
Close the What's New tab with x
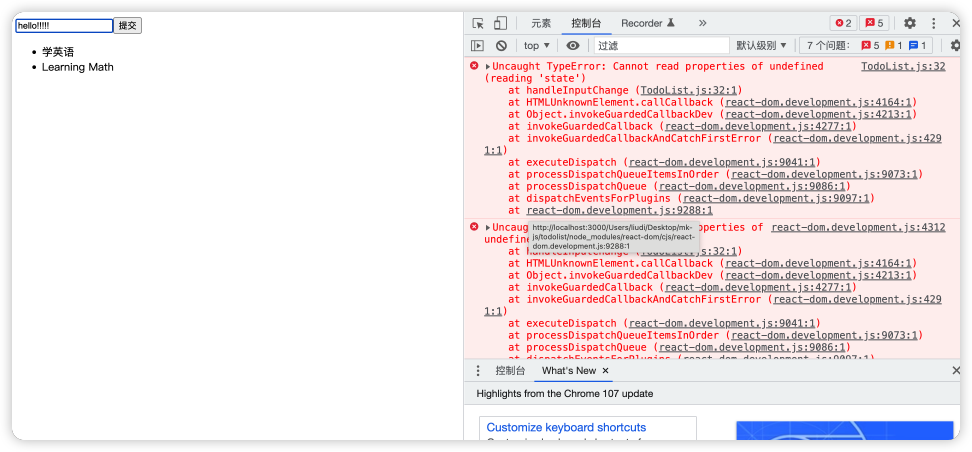tap(606, 371)
